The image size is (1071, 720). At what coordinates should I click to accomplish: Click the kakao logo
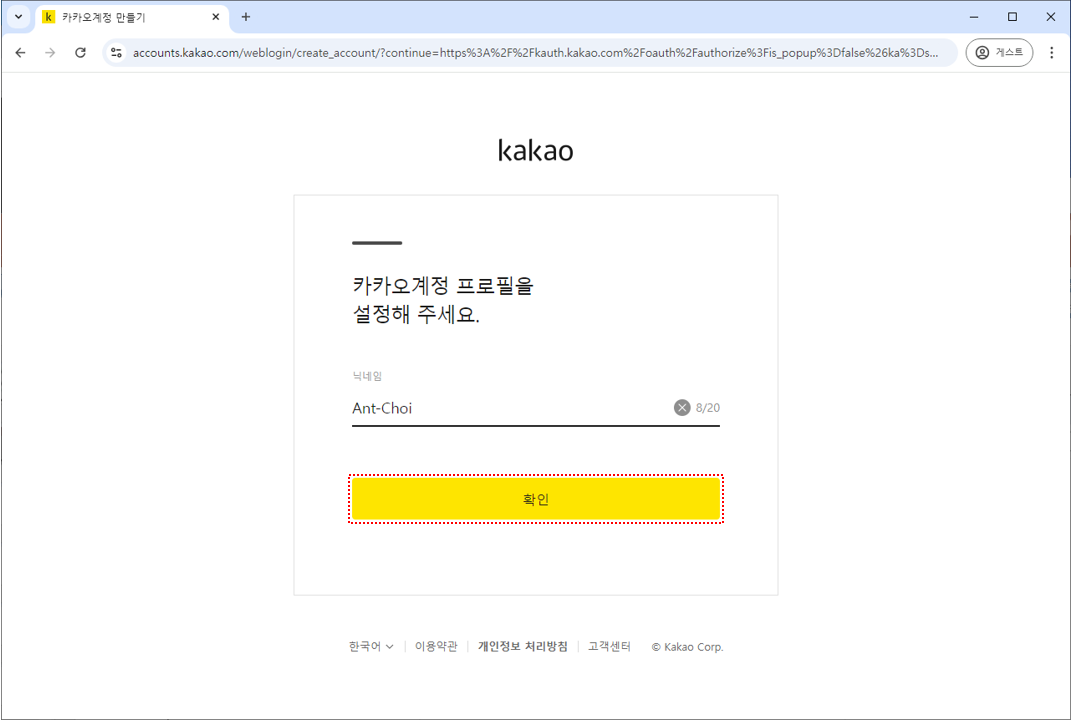coord(536,150)
